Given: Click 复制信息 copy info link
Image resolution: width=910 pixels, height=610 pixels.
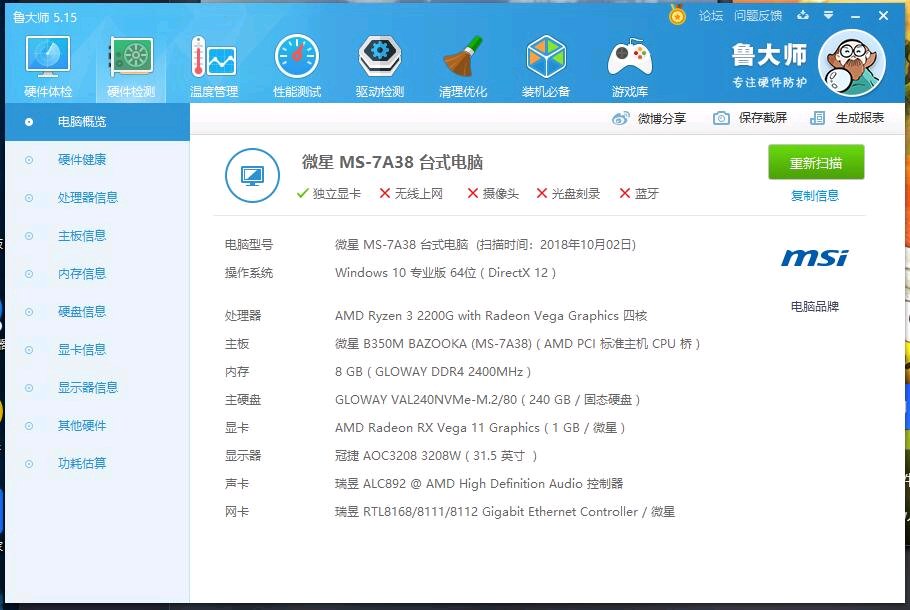Looking at the screenshot, I should coord(815,196).
